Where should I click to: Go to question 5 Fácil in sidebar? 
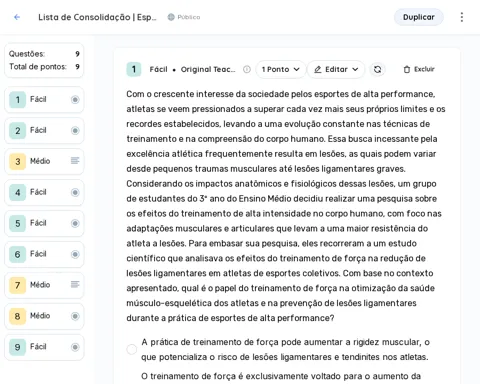click(44, 224)
